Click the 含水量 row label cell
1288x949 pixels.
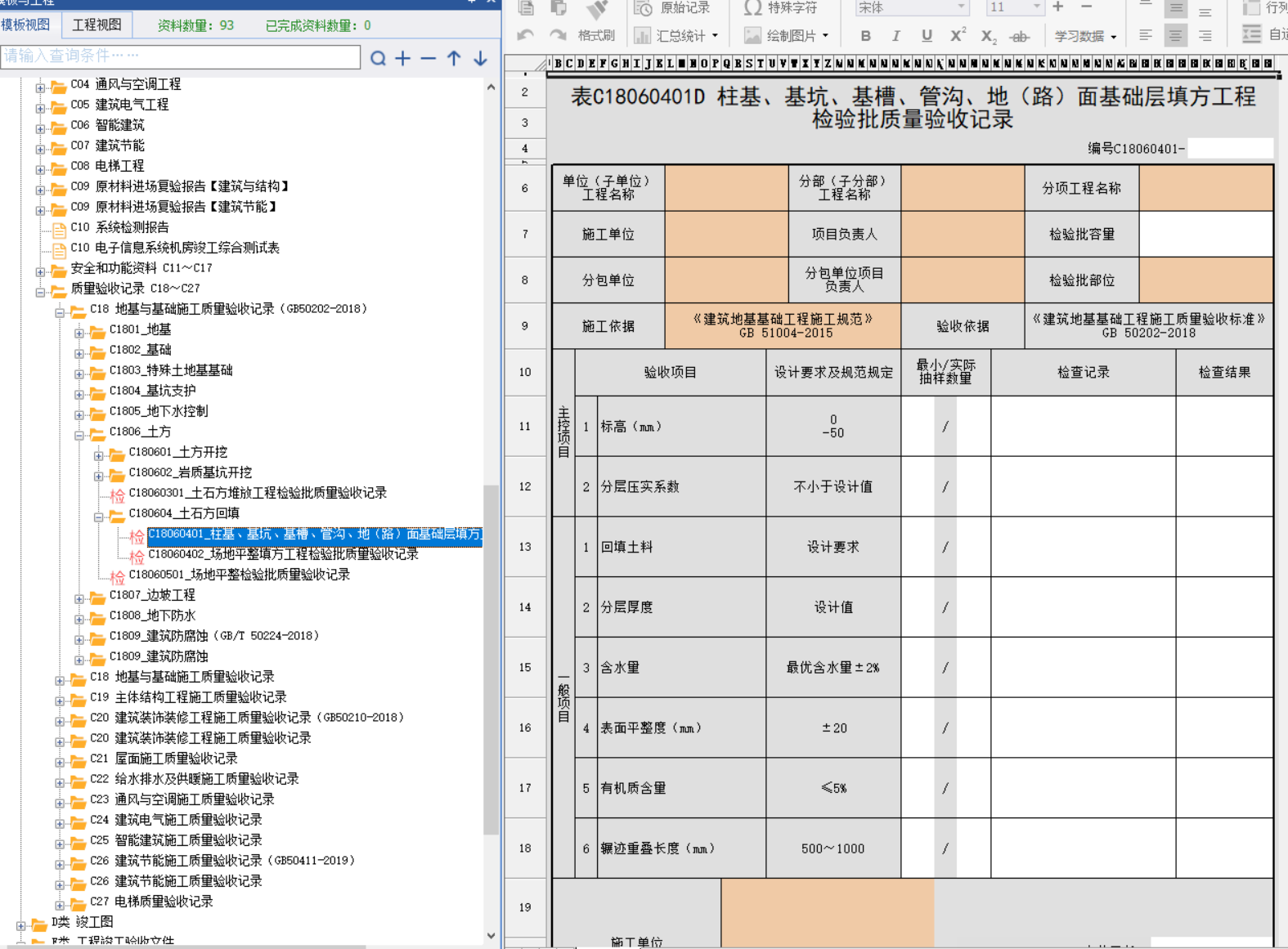tap(681, 668)
